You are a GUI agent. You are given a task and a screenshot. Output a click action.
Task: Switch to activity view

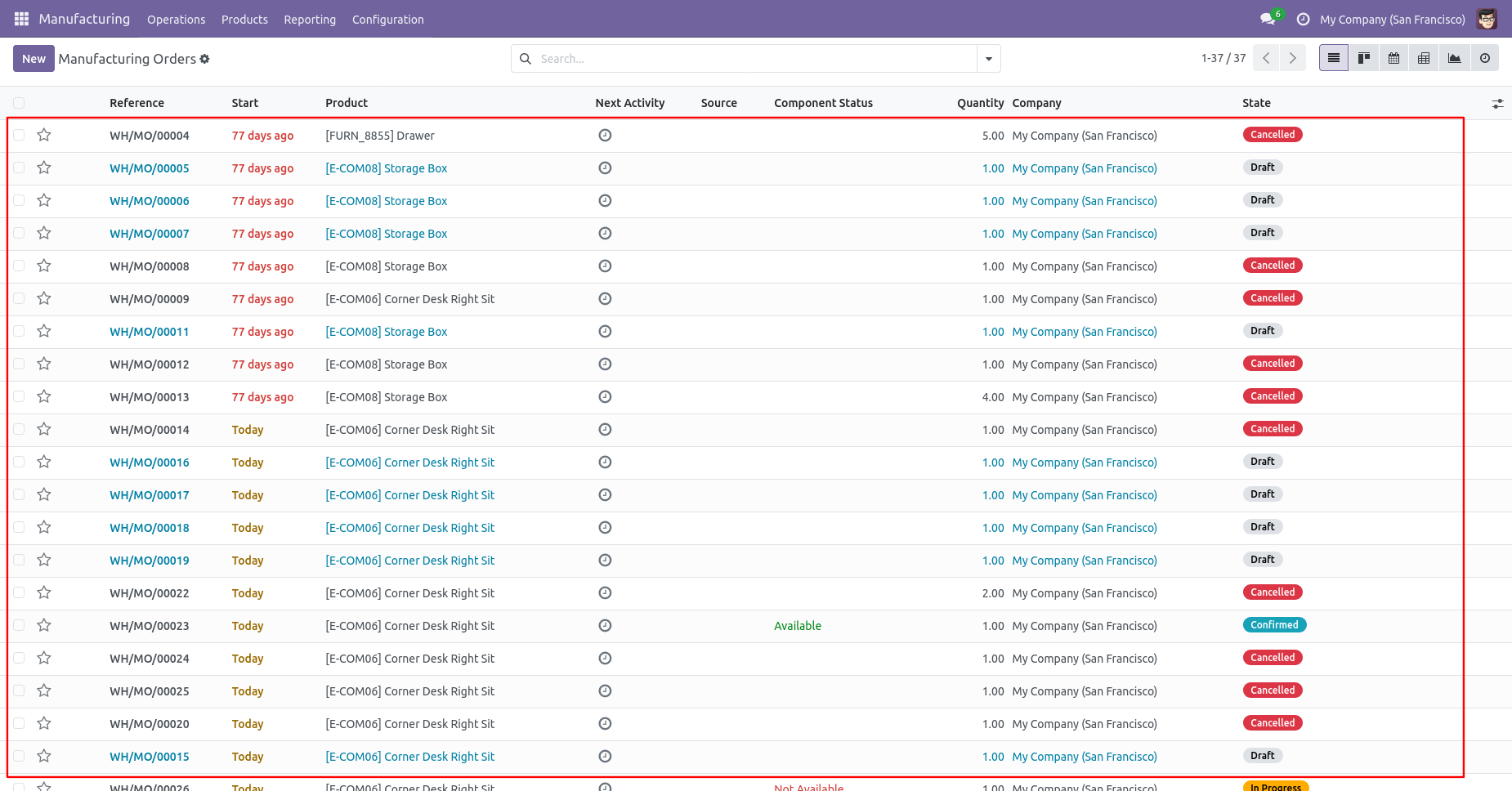[1485, 58]
